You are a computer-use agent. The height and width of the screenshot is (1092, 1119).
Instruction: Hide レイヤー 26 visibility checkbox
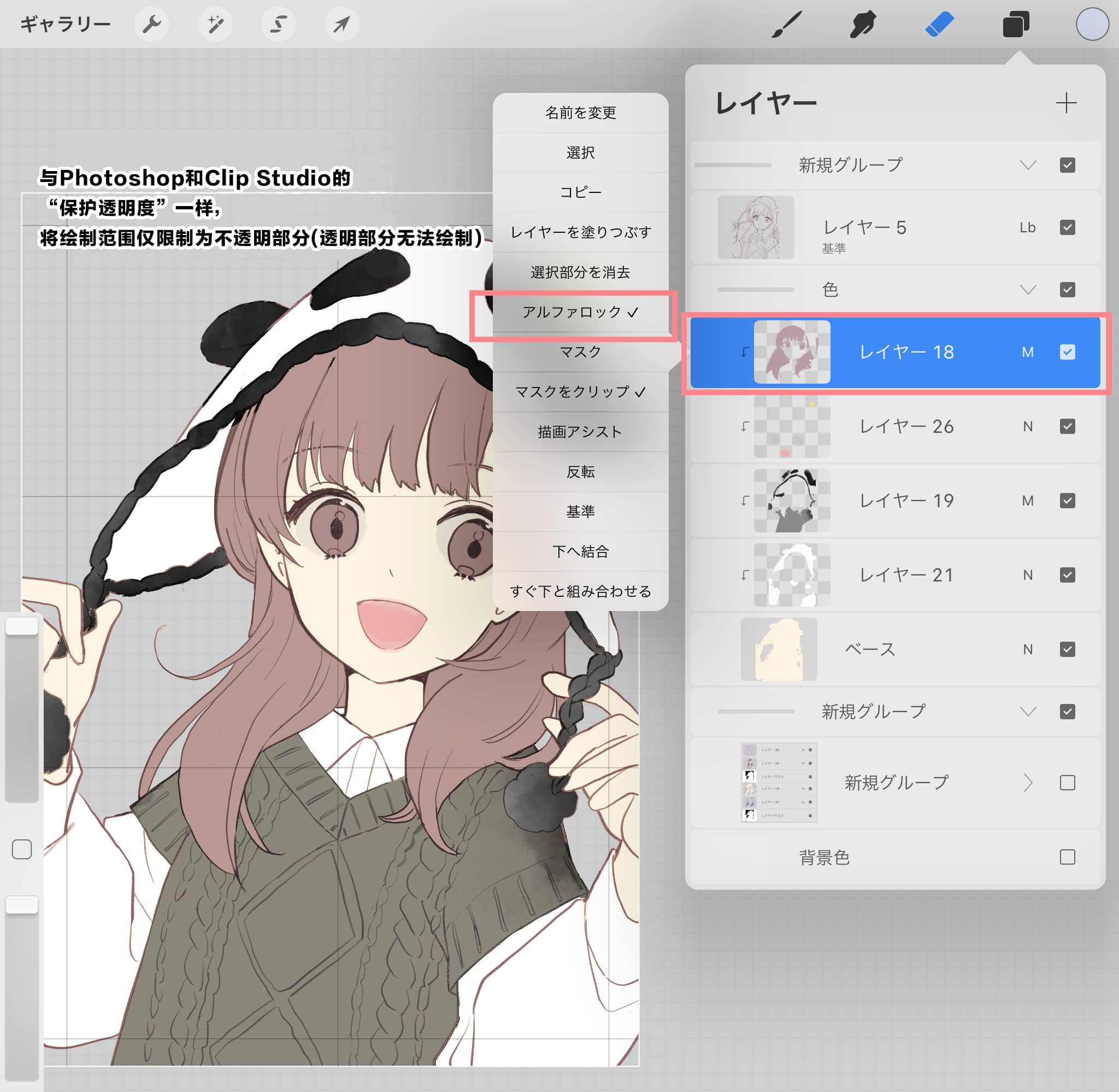coord(1067,426)
